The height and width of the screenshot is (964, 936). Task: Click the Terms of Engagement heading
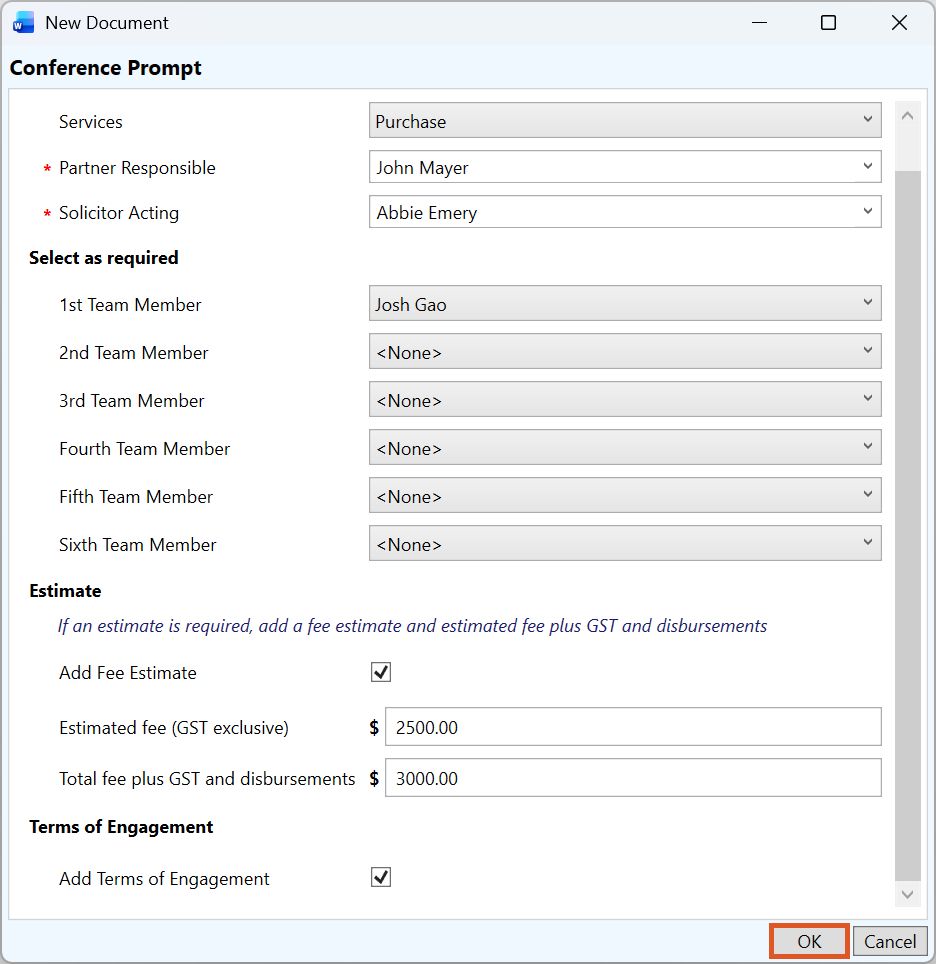121,827
